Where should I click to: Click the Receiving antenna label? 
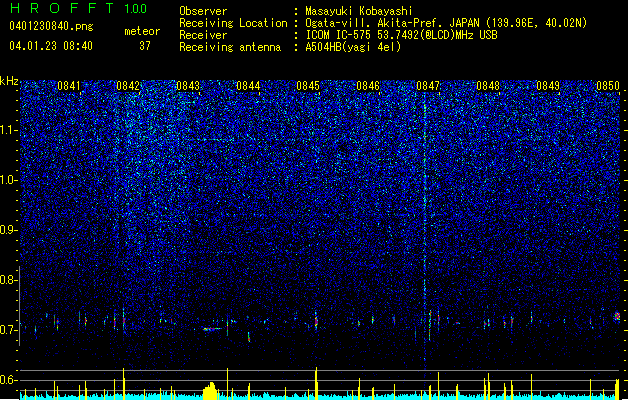230,47
